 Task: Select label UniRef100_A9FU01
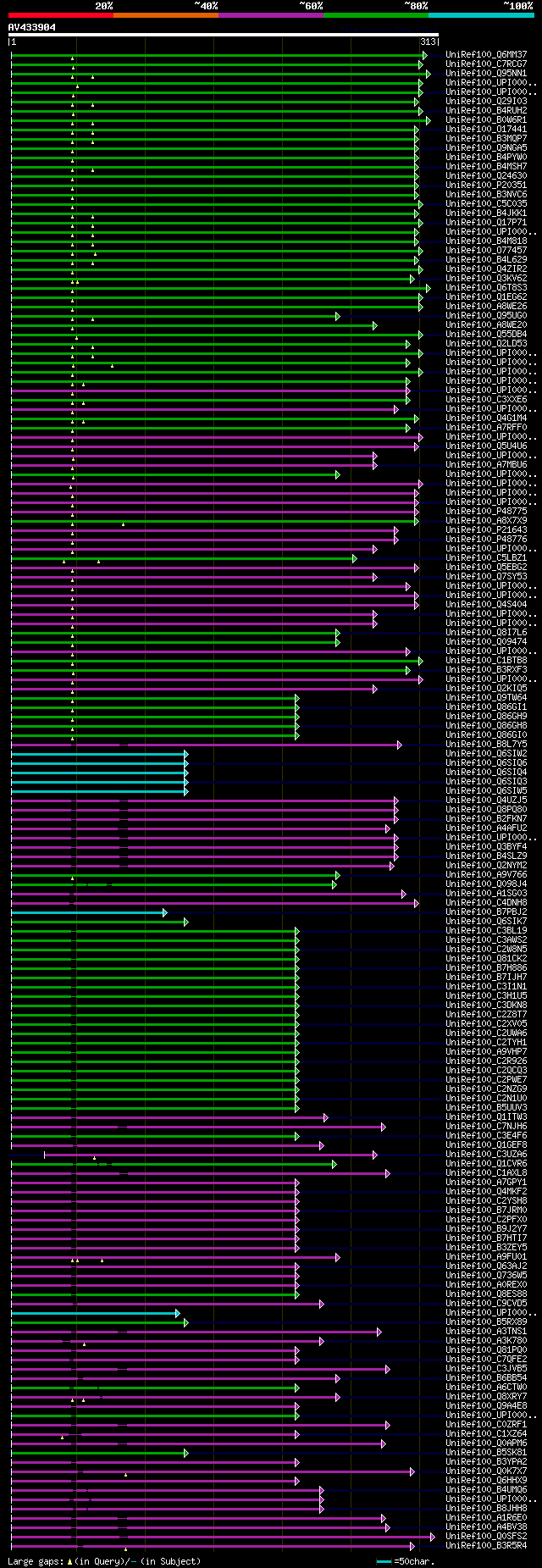[x=486, y=1257]
